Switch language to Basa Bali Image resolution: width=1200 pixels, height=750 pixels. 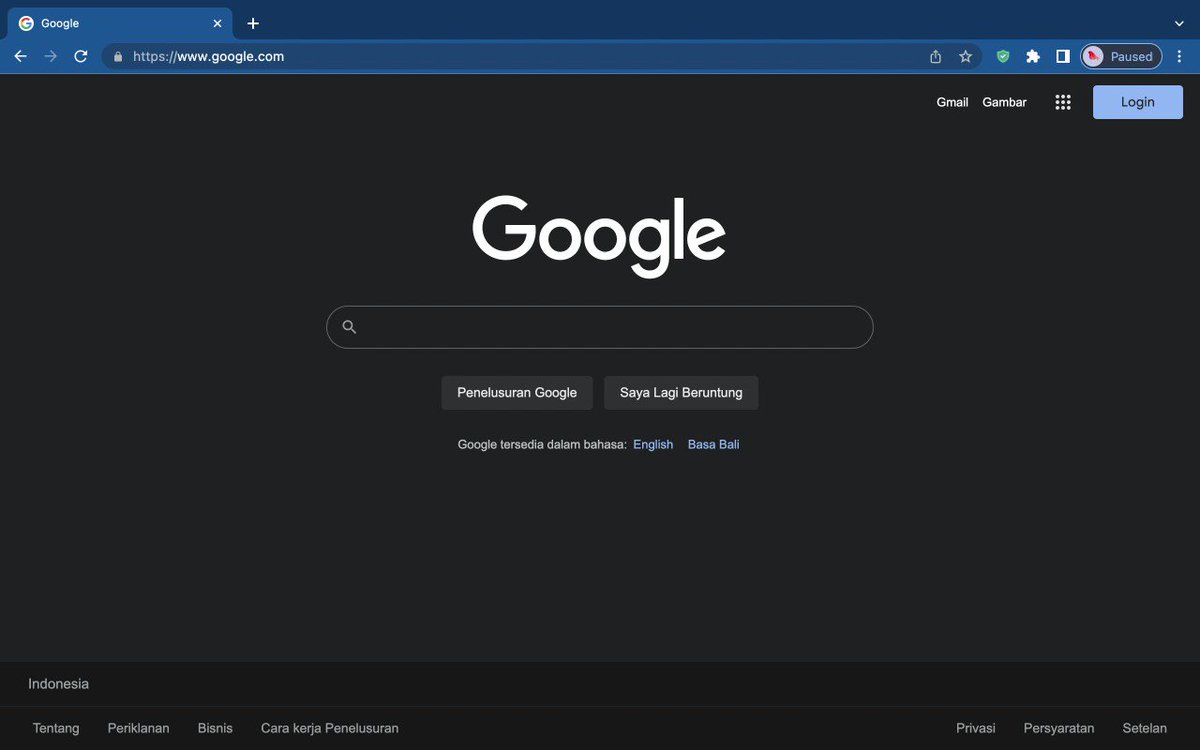[x=714, y=445]
